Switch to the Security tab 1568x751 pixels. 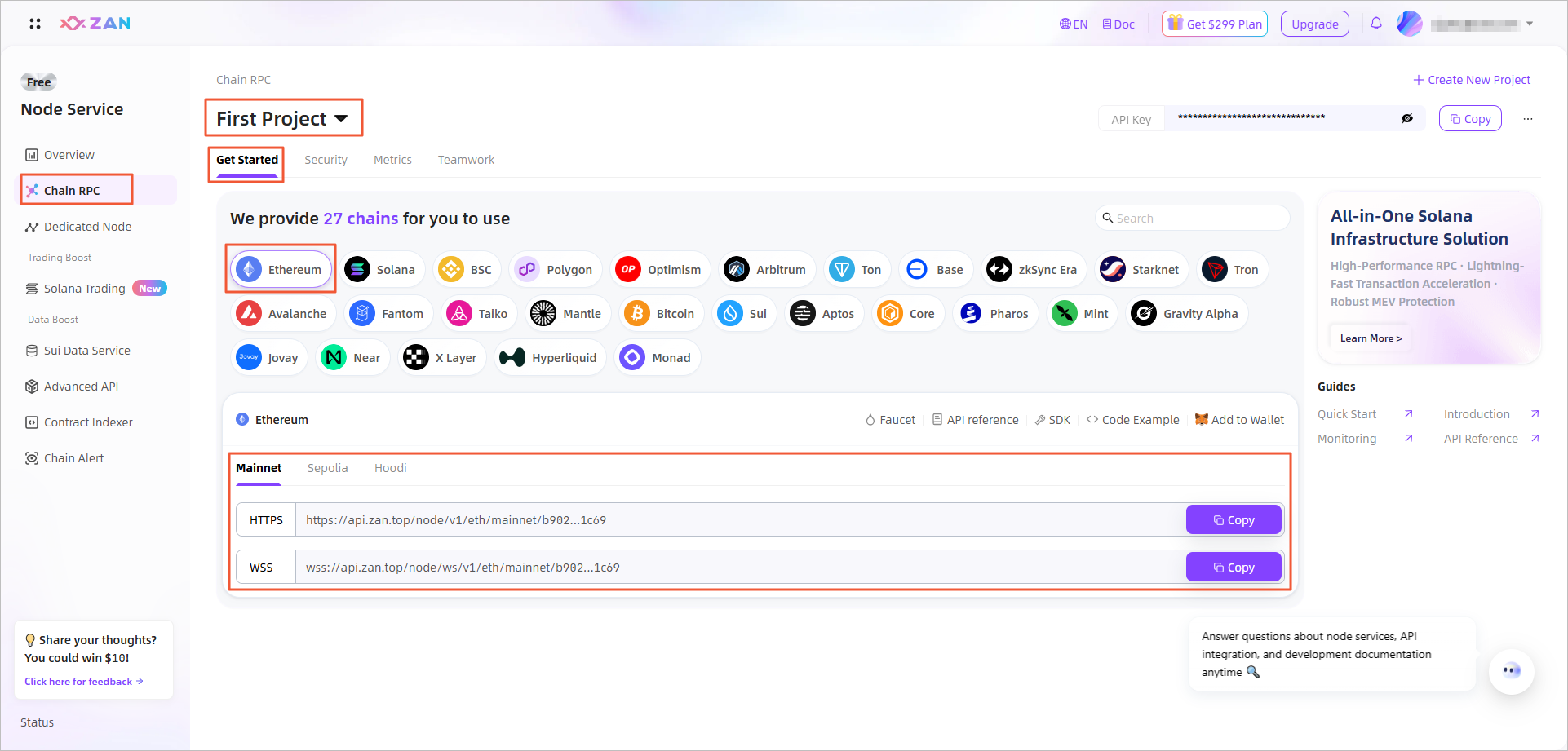[x=326, y=160]
